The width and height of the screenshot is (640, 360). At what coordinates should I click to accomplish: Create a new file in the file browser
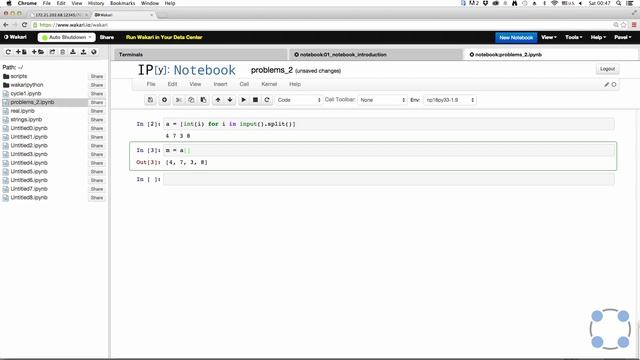21,52
